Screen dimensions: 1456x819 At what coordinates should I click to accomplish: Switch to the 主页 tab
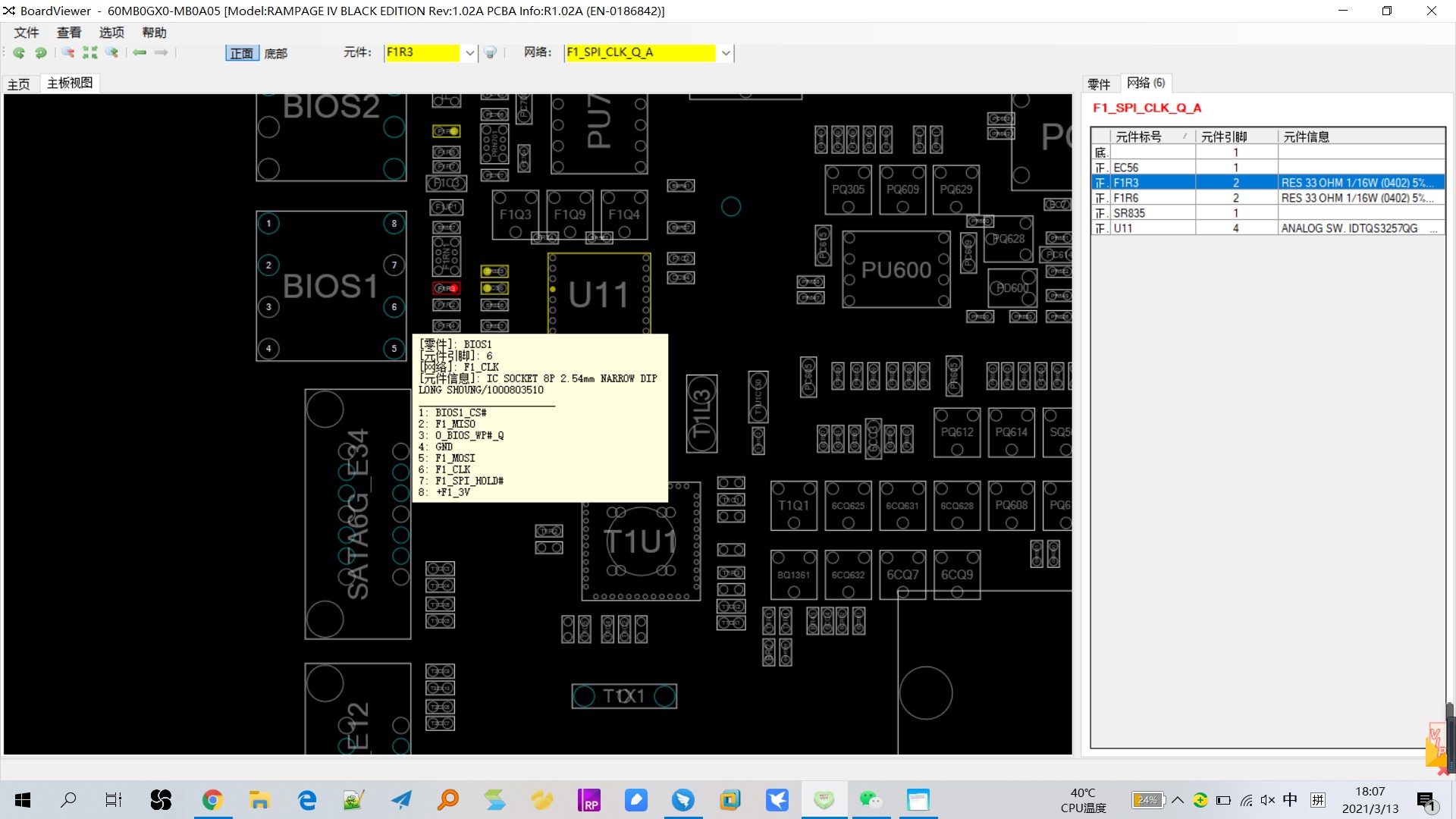[x=19, y=84]
